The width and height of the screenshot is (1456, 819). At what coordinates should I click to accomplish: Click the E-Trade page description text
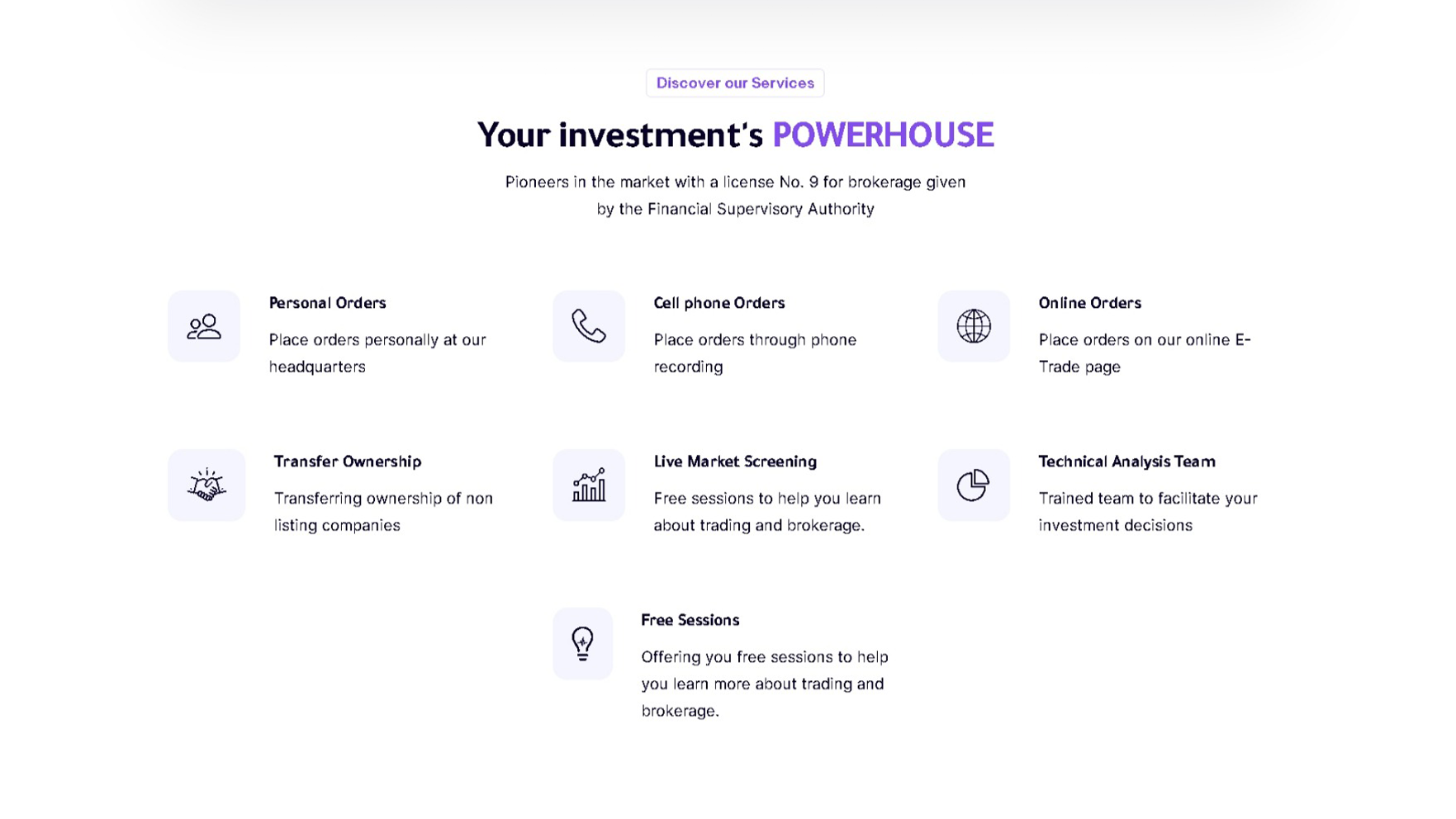point(1145,353)
